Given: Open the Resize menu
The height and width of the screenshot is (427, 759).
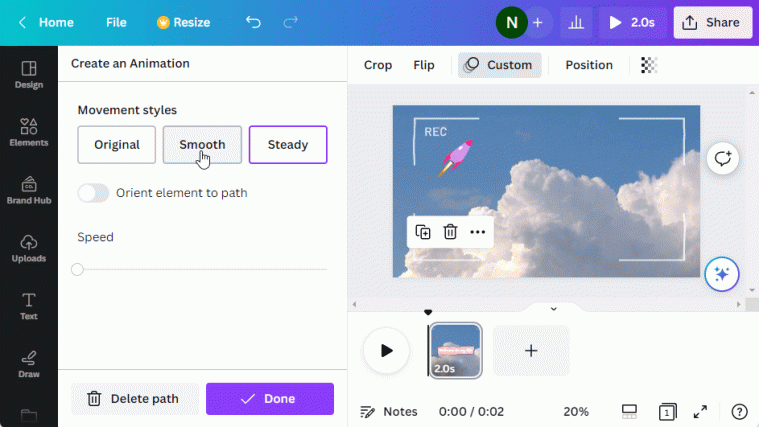Looking at the screenshot, I should coord(183,22).
